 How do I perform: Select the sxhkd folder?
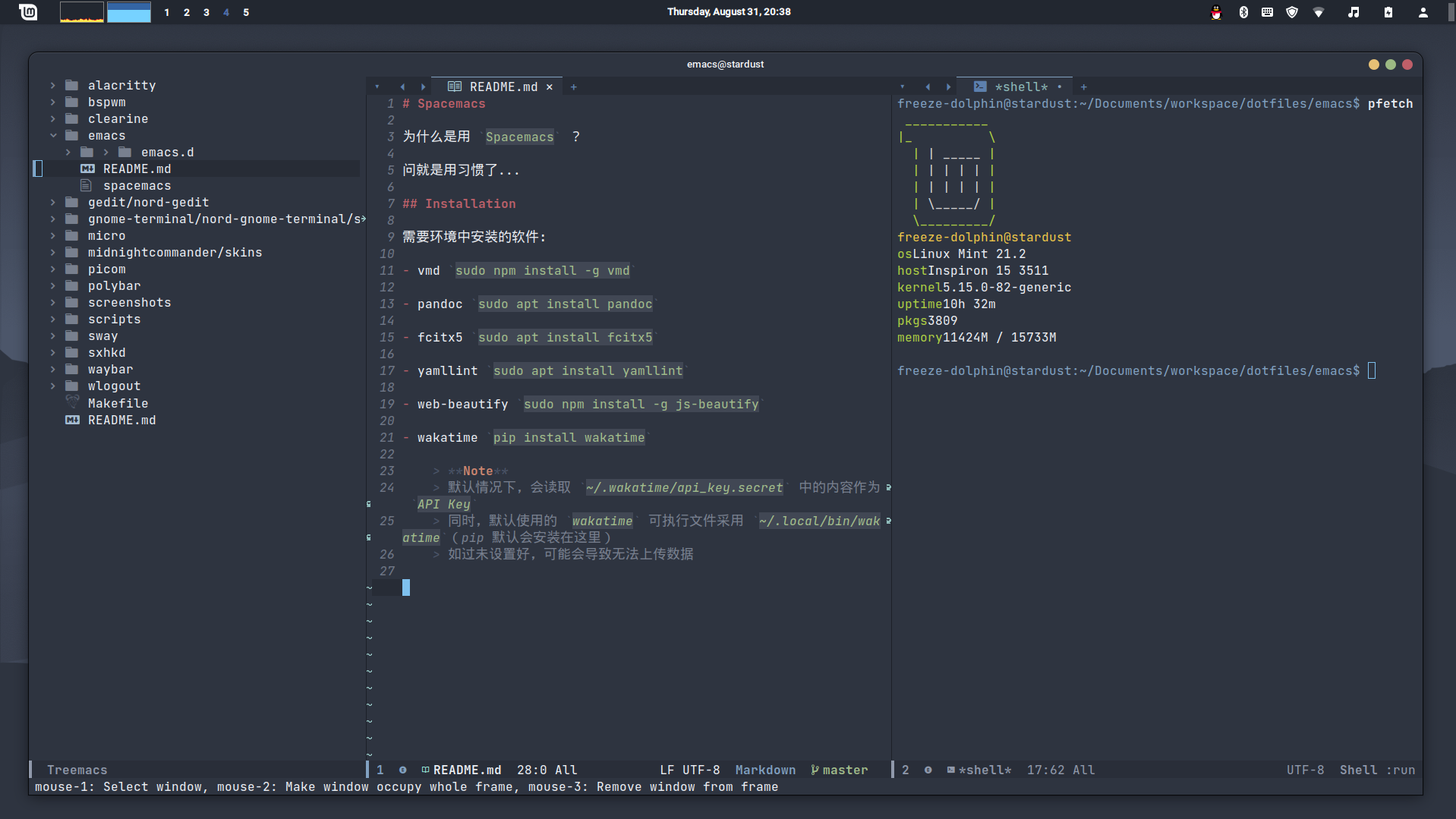click(x=107, y=352)
